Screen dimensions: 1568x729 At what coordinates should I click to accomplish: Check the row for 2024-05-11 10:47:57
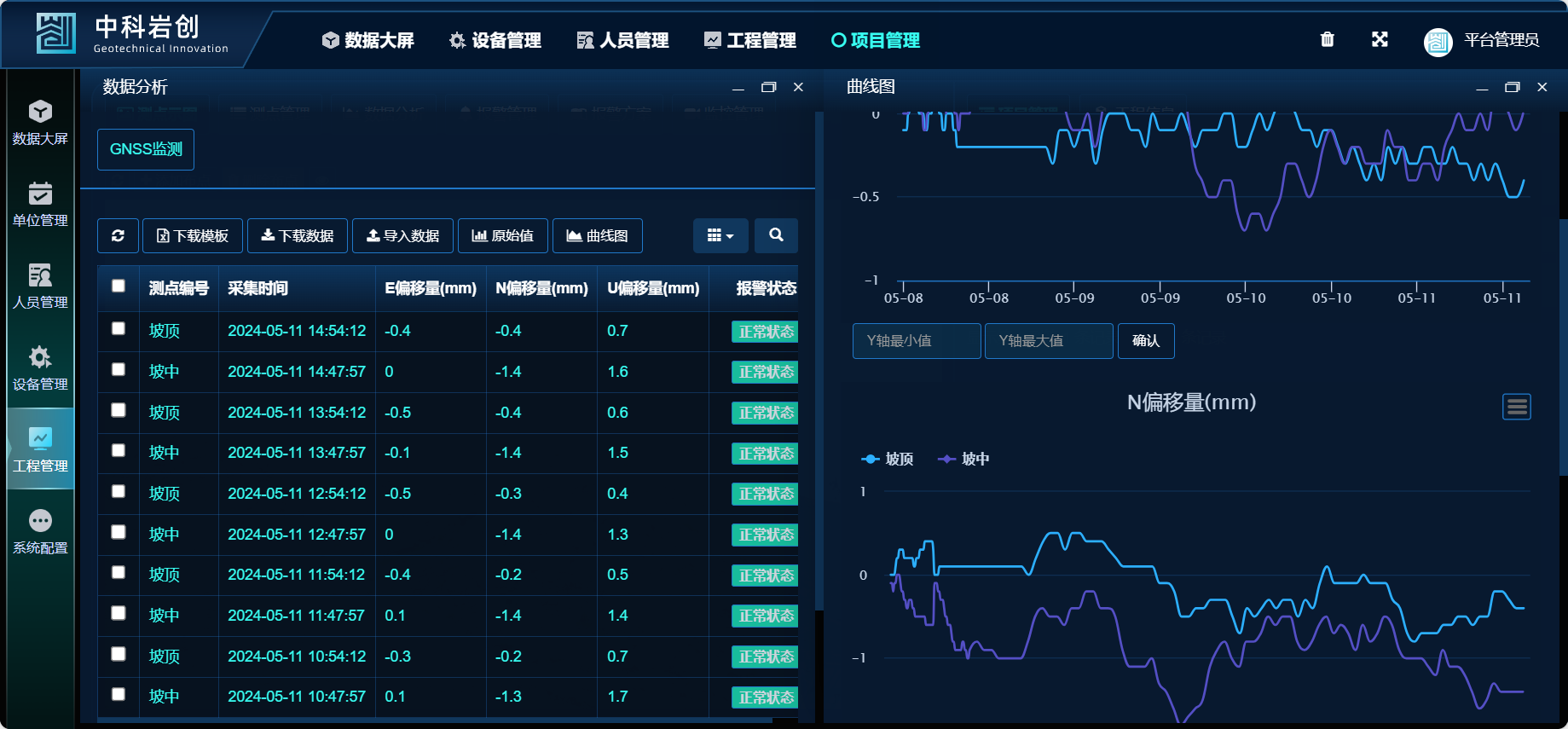pyautogui.click(x=119, y=695)
